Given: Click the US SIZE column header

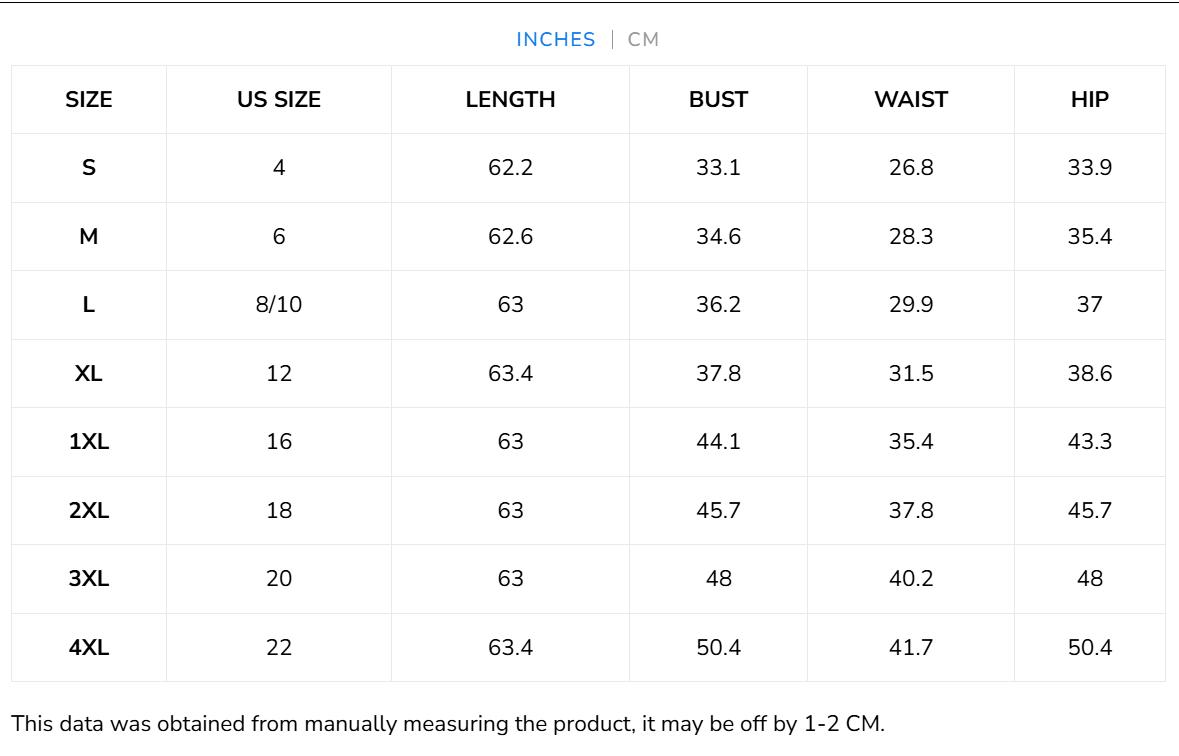Looking at the screenshot, I should (279, 100).
